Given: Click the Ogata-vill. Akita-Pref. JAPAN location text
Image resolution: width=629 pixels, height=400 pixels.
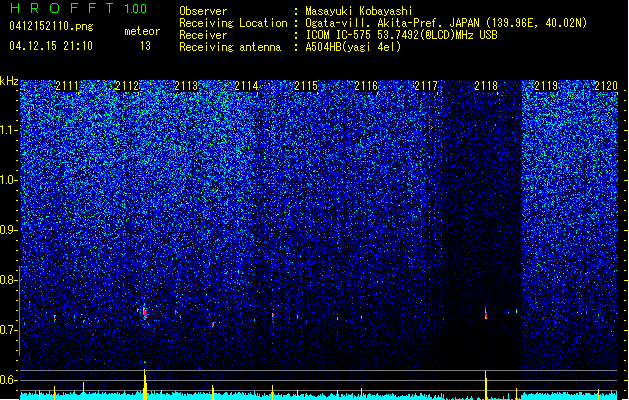Looking at the screenshot, I should coord(446,23).
